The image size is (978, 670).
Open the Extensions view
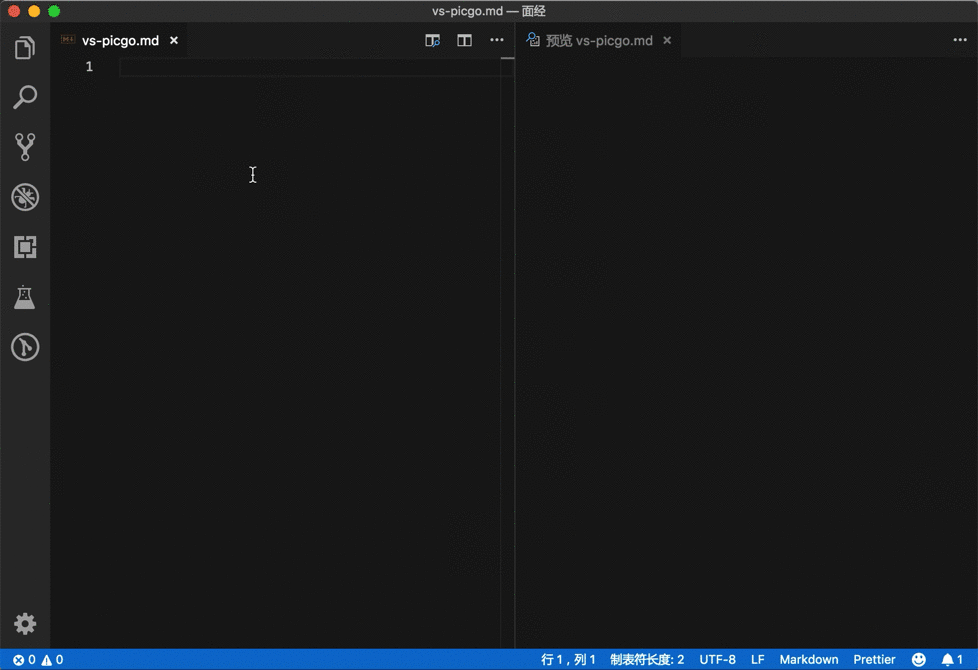(25, 247)
